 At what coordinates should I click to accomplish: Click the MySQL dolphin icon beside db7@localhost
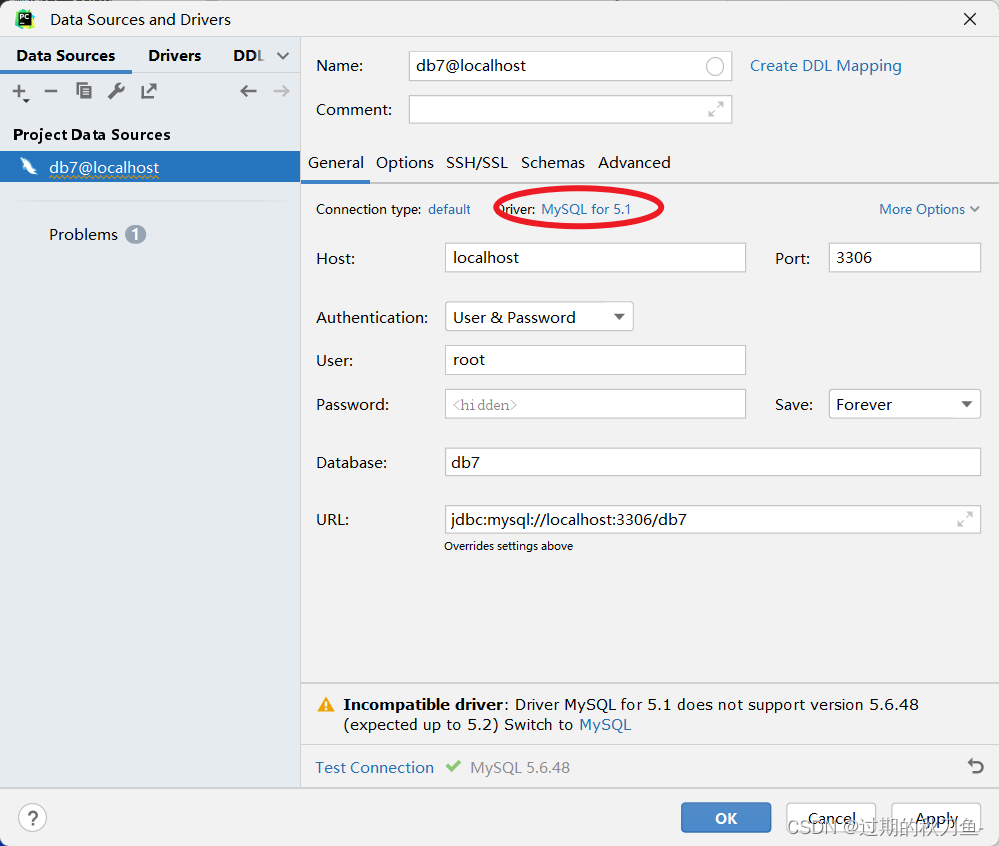(28, 167)
